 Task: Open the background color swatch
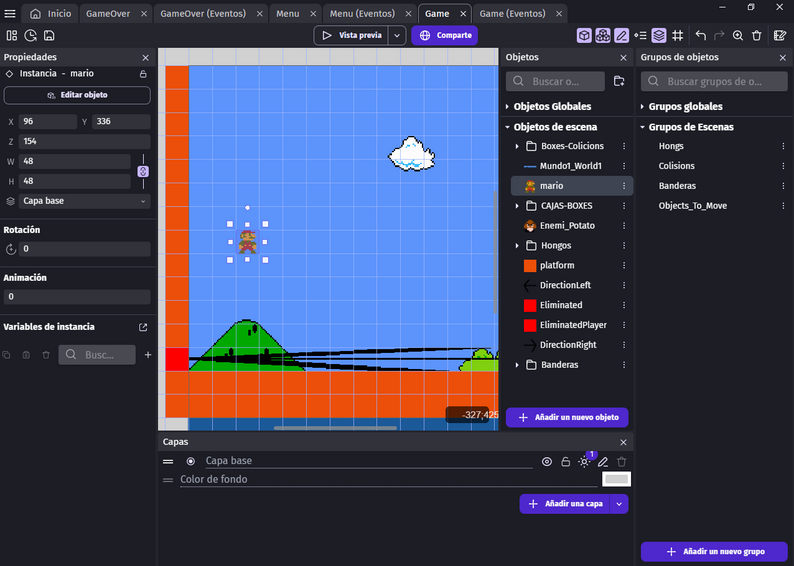tap(616, 479)
